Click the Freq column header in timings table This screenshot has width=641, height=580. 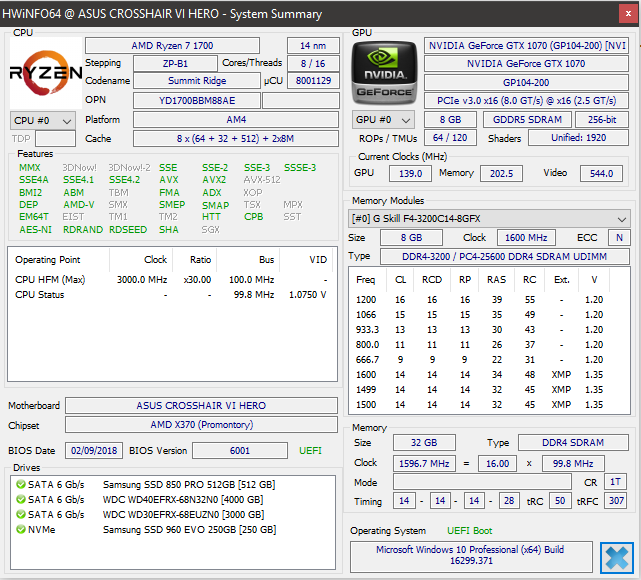(x=365, y=280)
